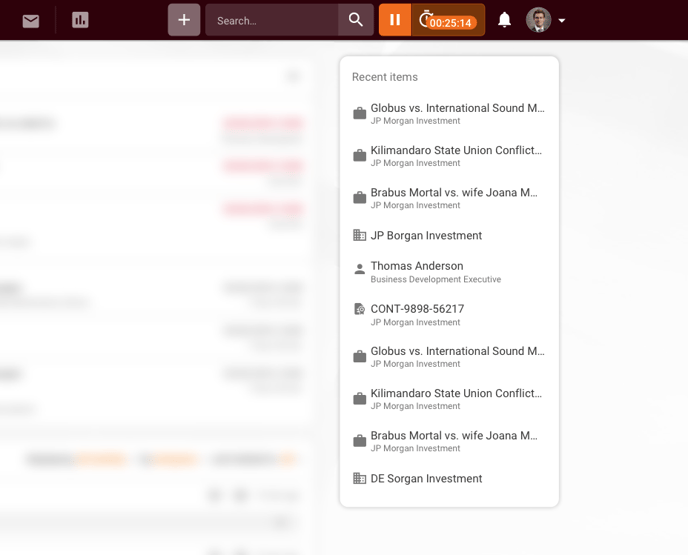The width and height of the screenshot is (688, 555).
Task: Open the reports bar chart icon
Action: click(80, 20)
